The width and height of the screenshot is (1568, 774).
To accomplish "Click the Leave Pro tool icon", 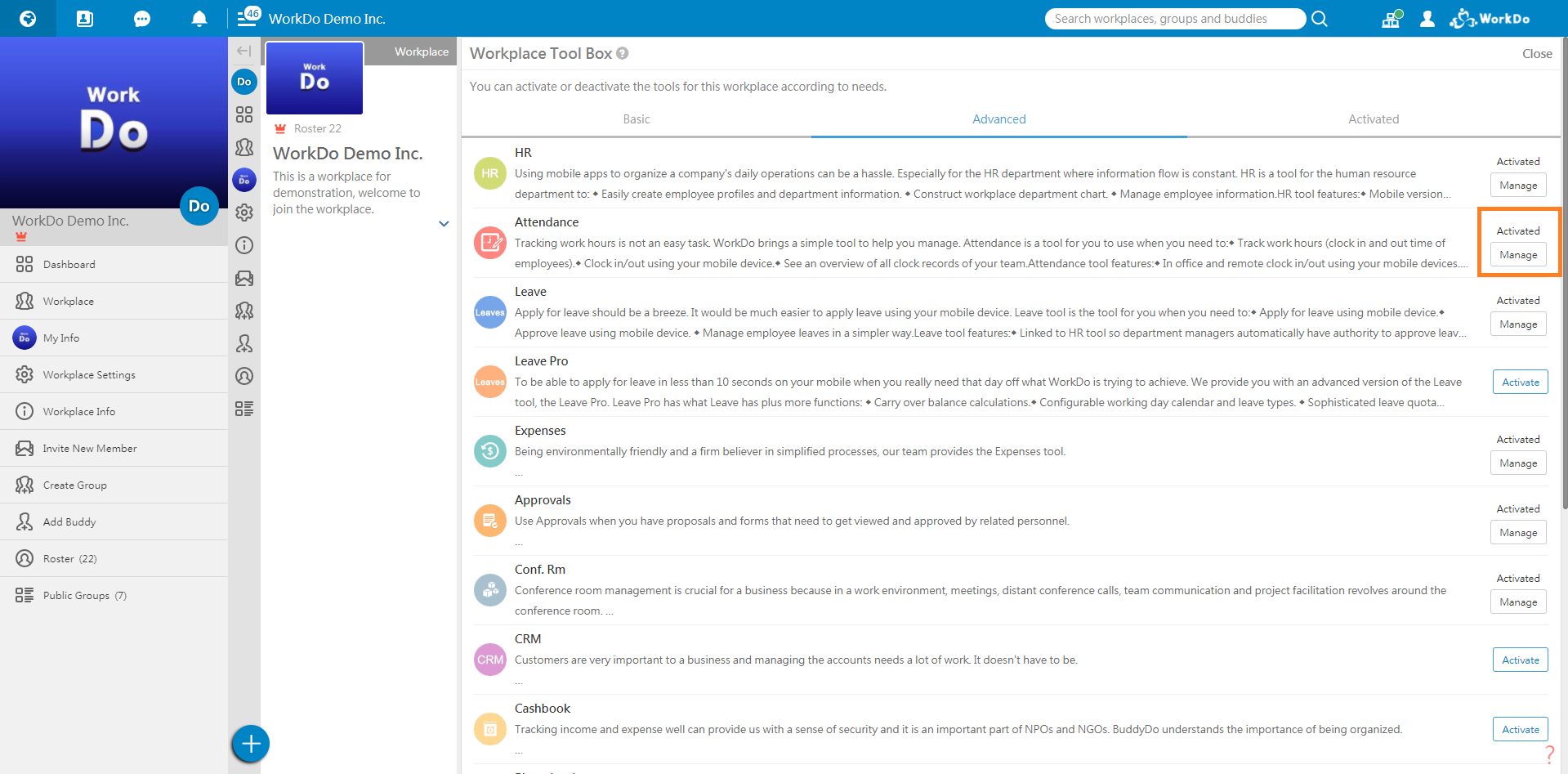I will (x=490, y=382).
